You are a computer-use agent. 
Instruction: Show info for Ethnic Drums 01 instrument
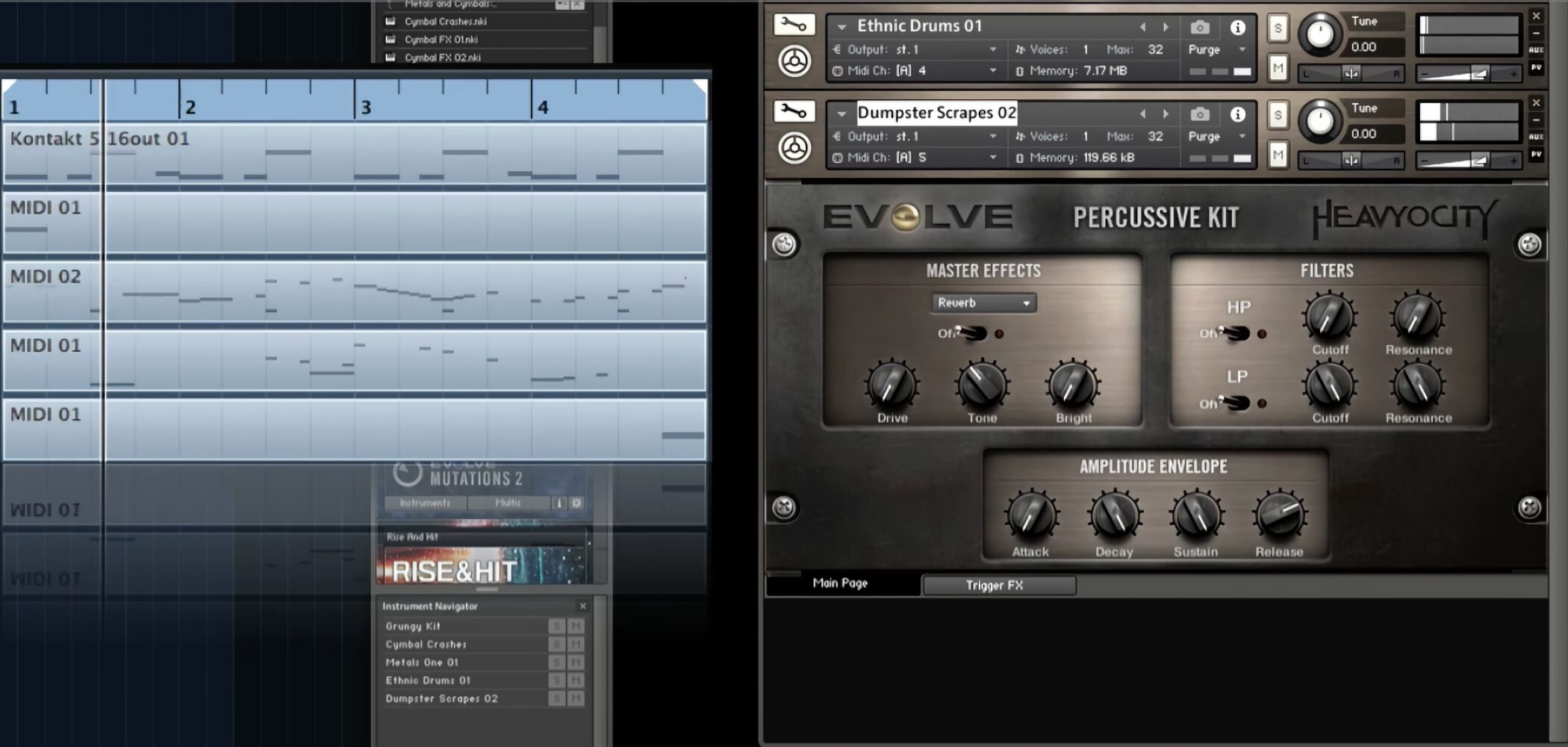(1238, 27)
